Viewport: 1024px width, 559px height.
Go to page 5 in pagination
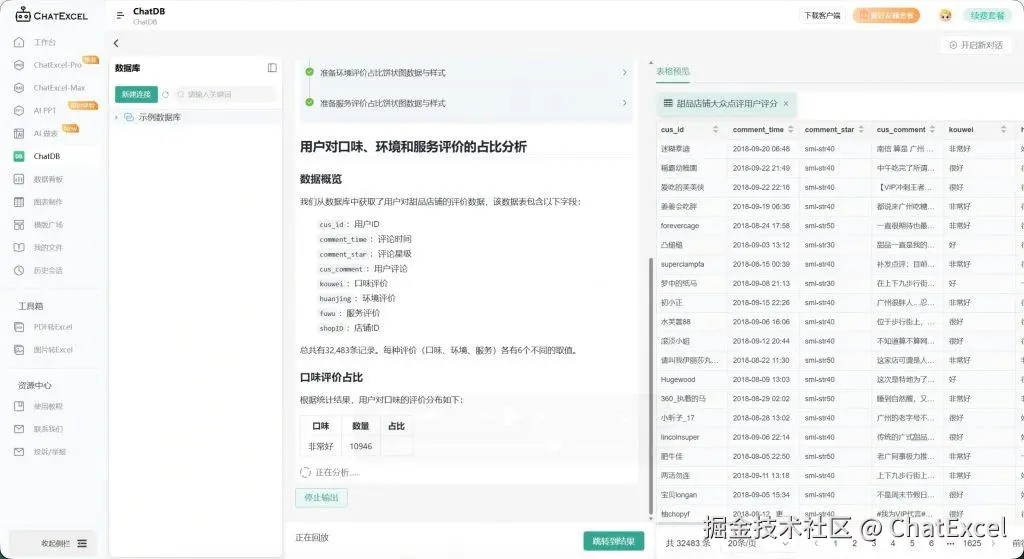point(912,543)
